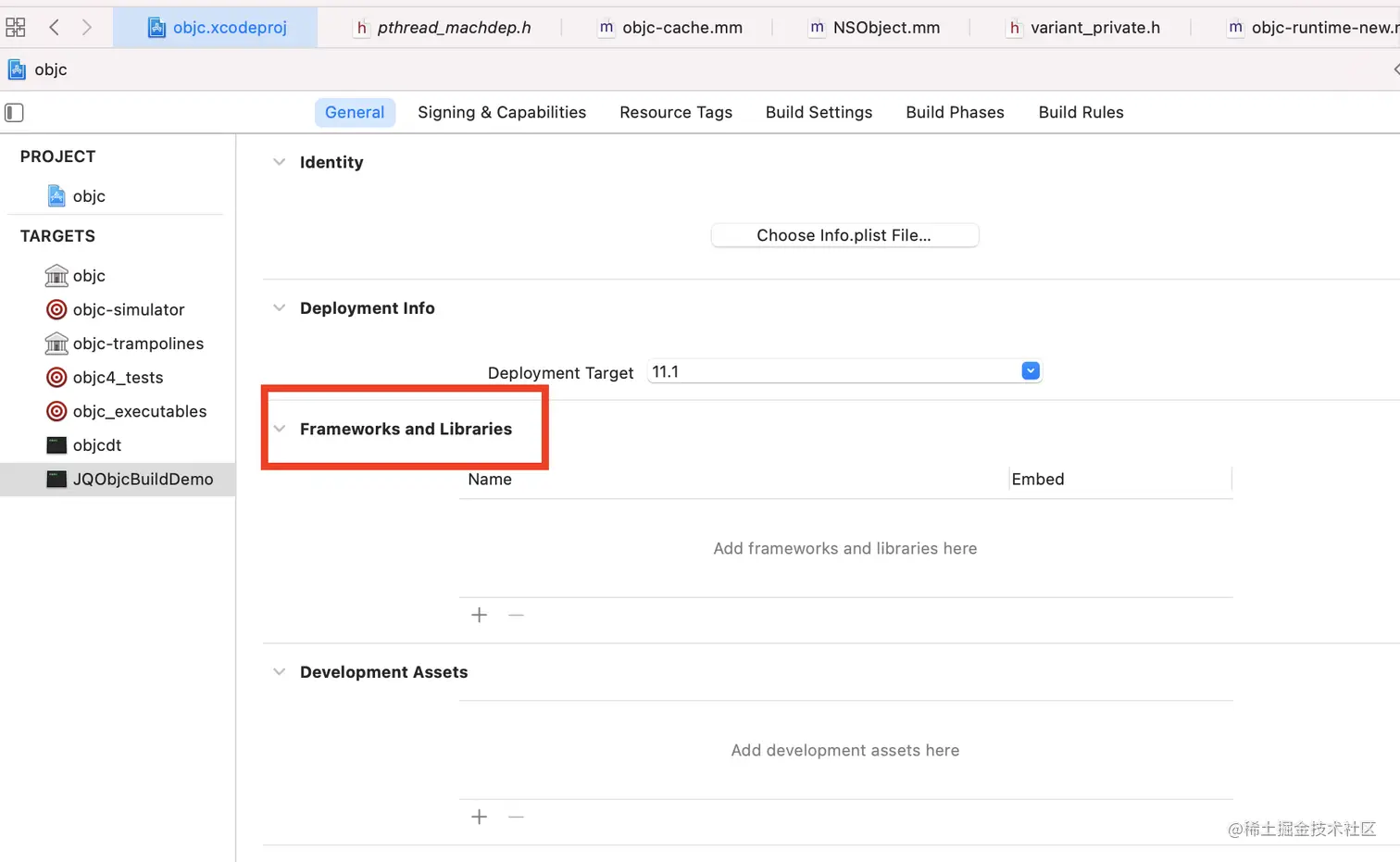
Task: Collapse the Development Assets section
Action: [x=279, y=672]
